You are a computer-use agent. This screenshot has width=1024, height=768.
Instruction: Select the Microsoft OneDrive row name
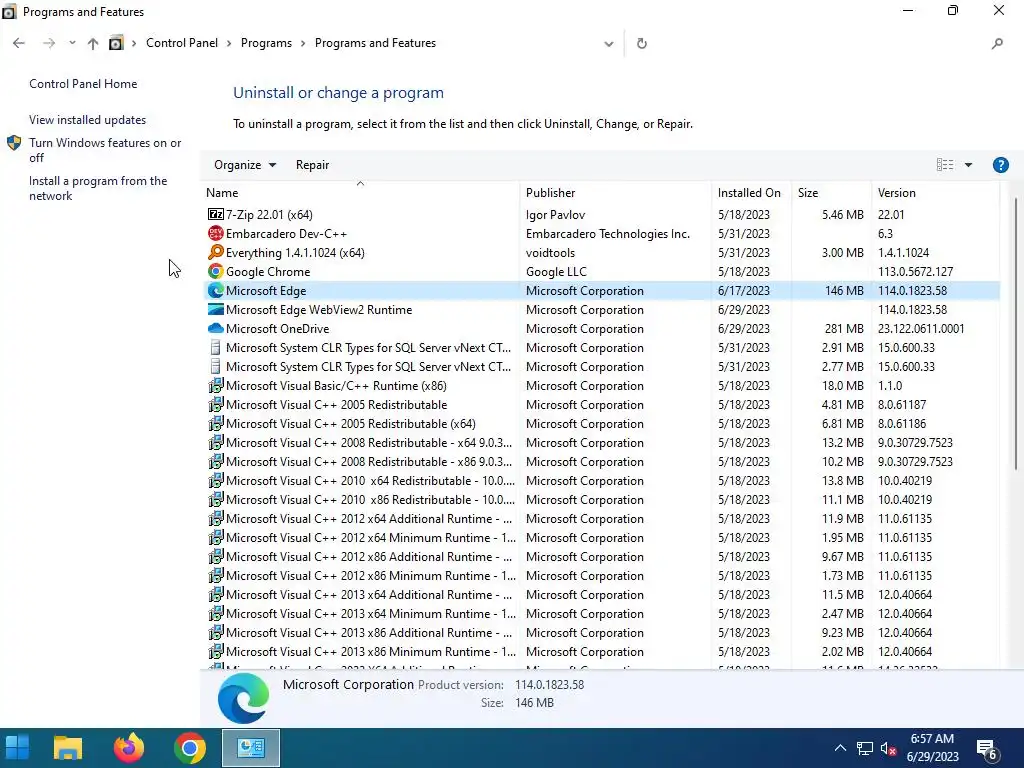point(278,328)
